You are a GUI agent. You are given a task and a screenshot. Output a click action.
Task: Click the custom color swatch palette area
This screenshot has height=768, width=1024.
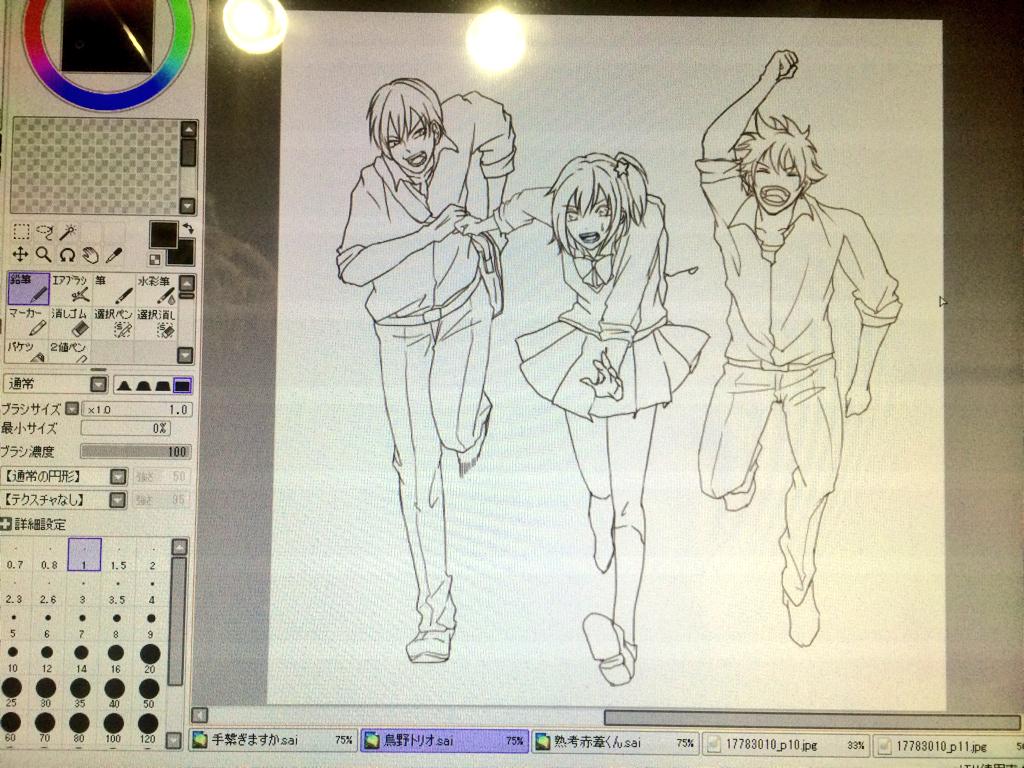[x=95, y=167]
